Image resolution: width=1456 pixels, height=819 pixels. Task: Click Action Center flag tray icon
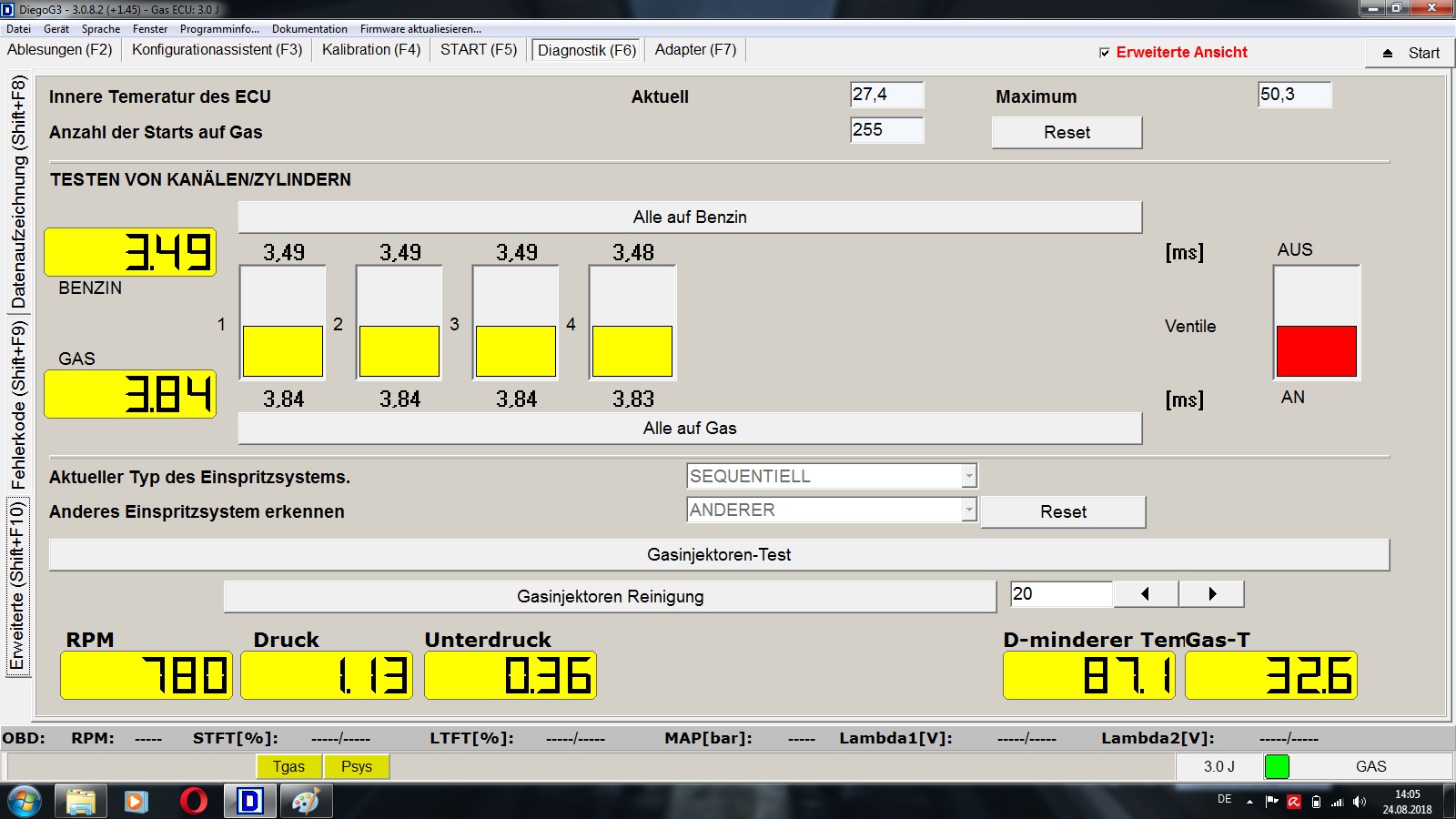pos(1272,802)
